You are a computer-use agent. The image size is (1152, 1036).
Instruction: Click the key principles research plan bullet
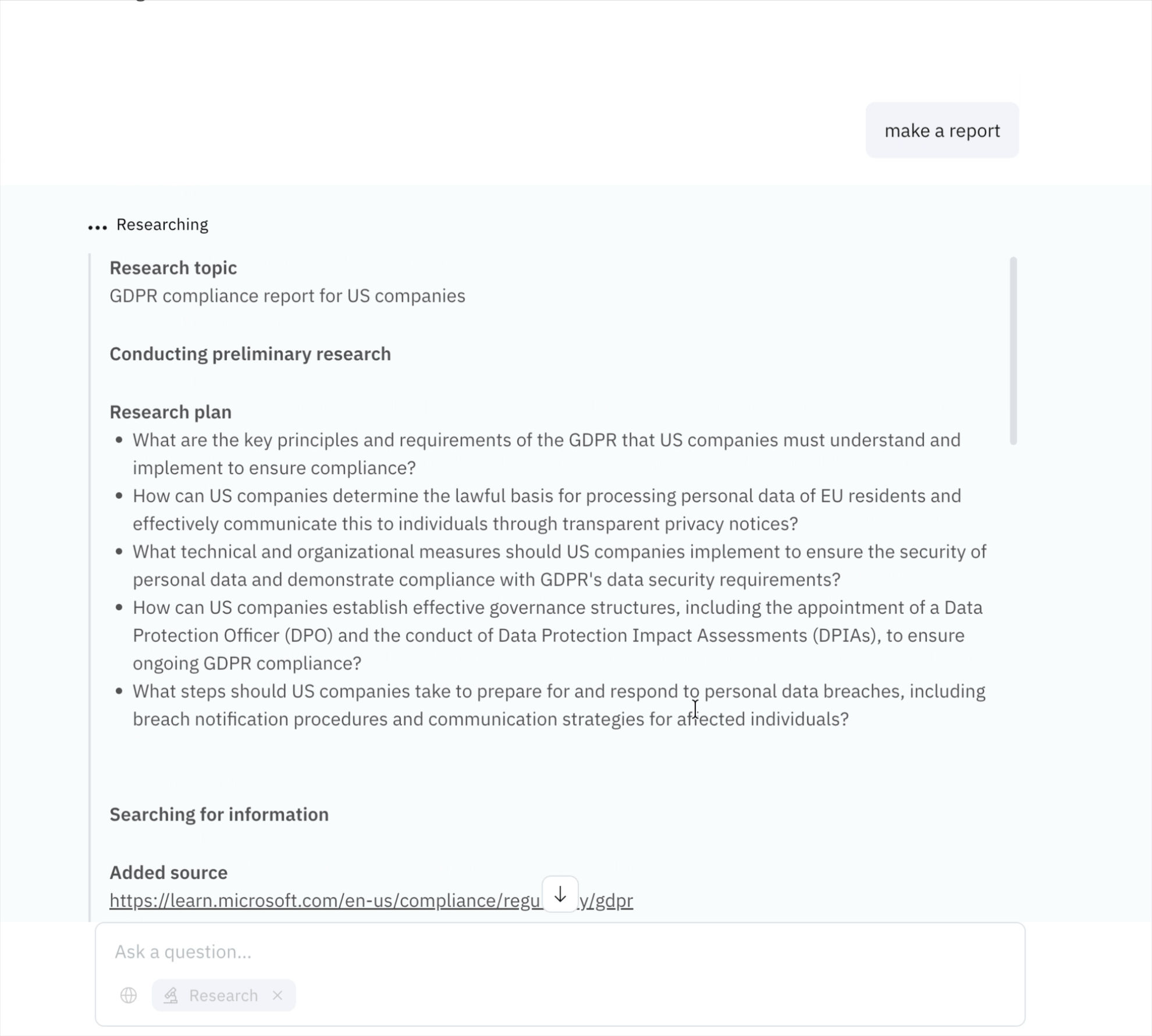pyautogui.click(x=546, y=454)
